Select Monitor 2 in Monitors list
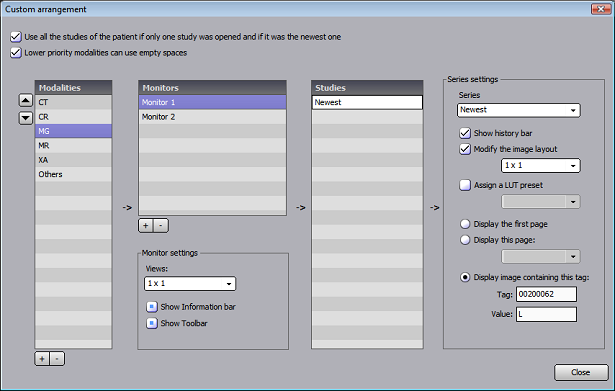Screen dimensions: 615x391 click(x=212, y=117)
